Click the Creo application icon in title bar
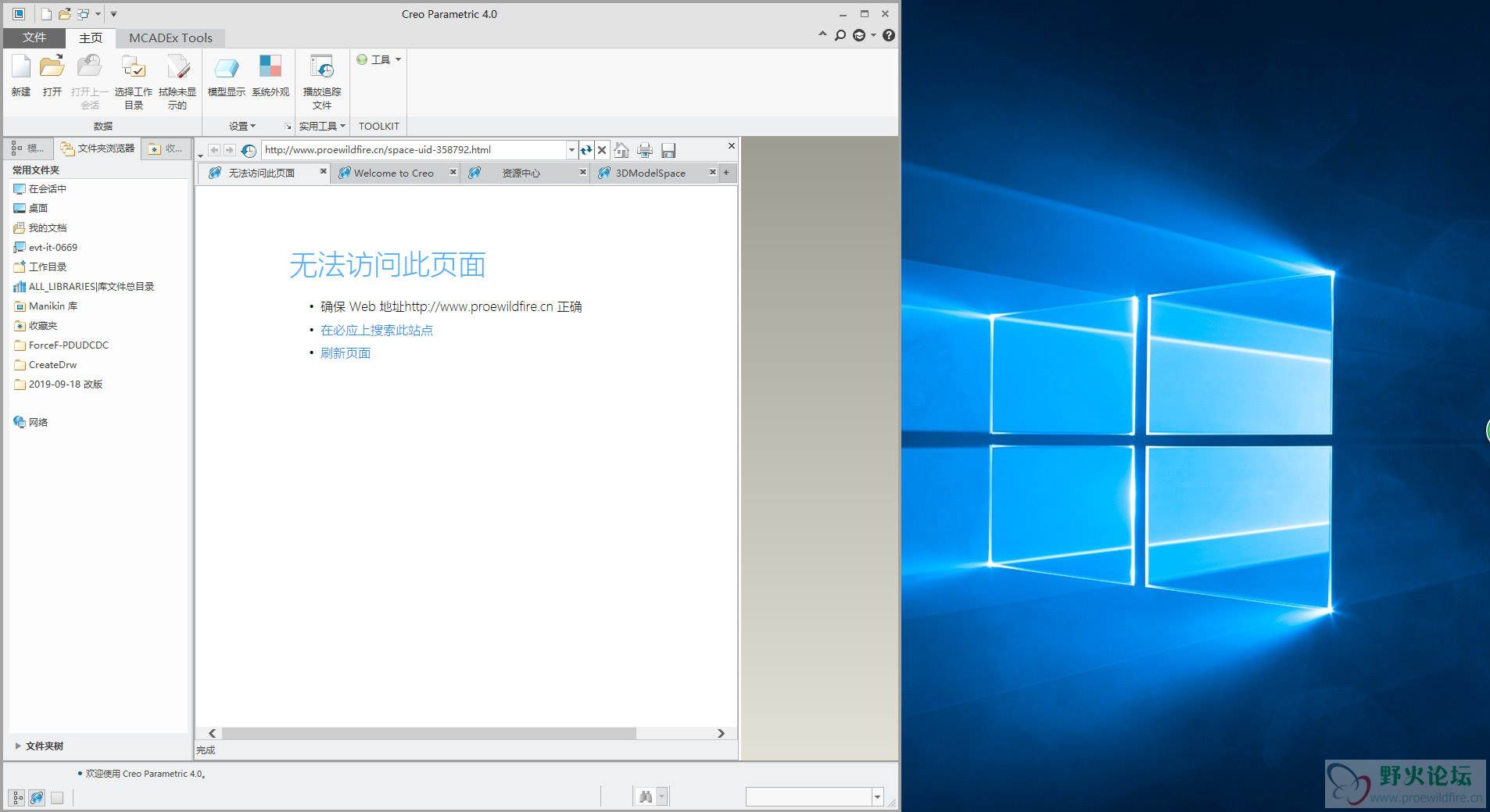Screen dimensions: 1490x812 pyautogui.click(x=19, y=14)
